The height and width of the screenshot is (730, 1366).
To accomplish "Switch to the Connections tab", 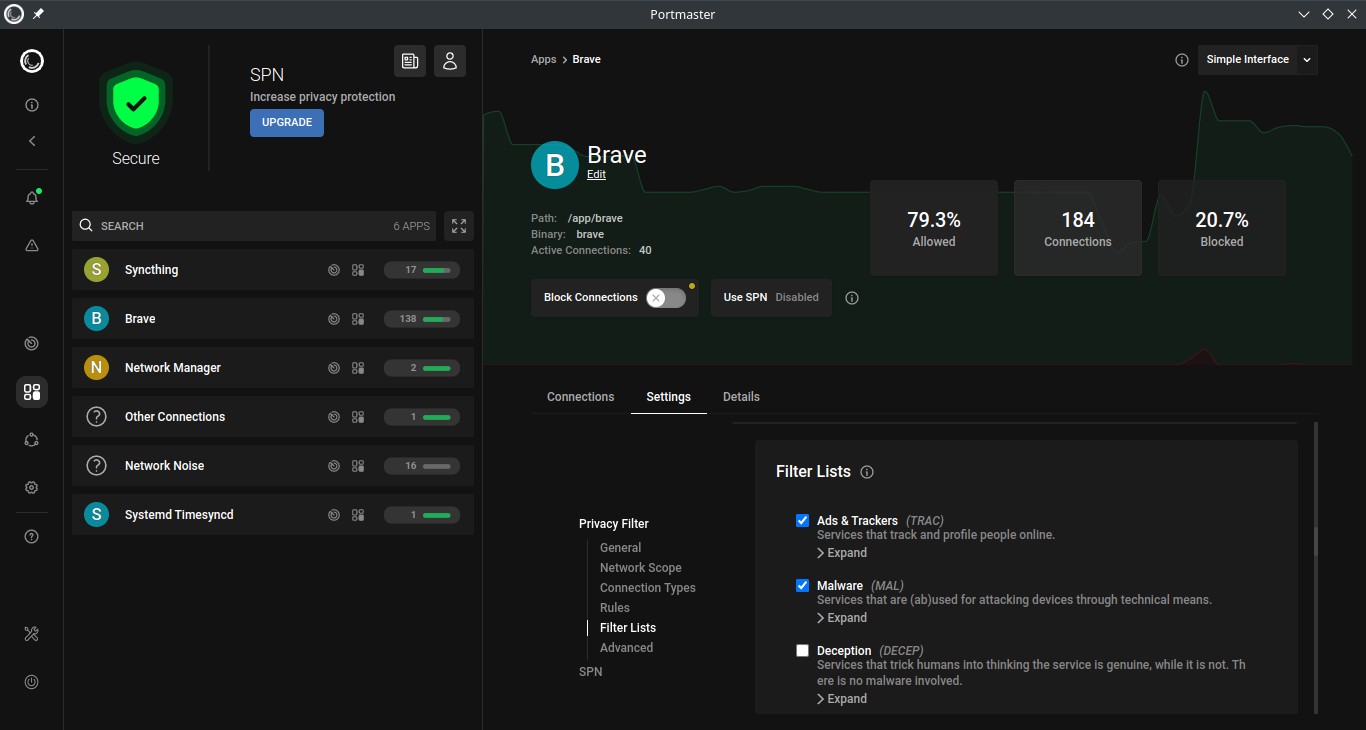I will click(x=581, y=397).
